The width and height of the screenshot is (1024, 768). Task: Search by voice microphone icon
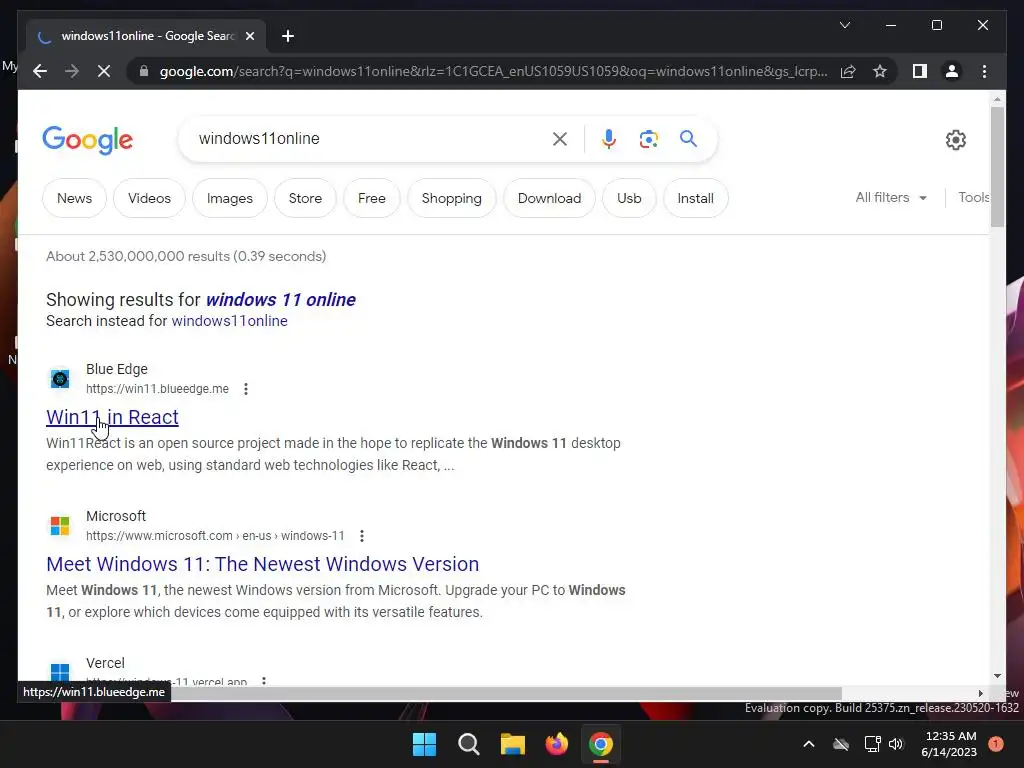pos(609,138)
